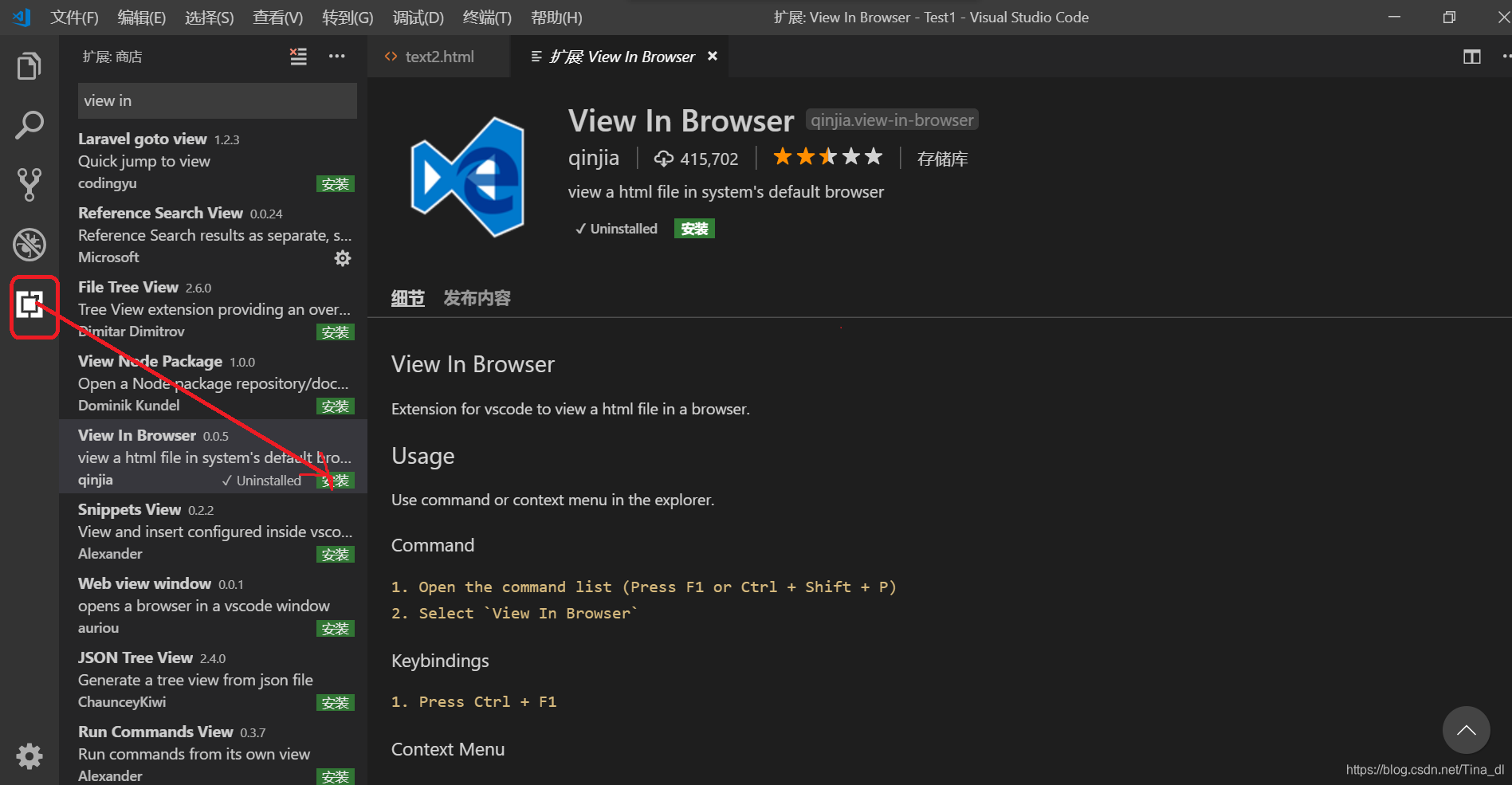1512x785 pixels.
Task: Click the View In Browser extension logo
Action: (468, 177)
